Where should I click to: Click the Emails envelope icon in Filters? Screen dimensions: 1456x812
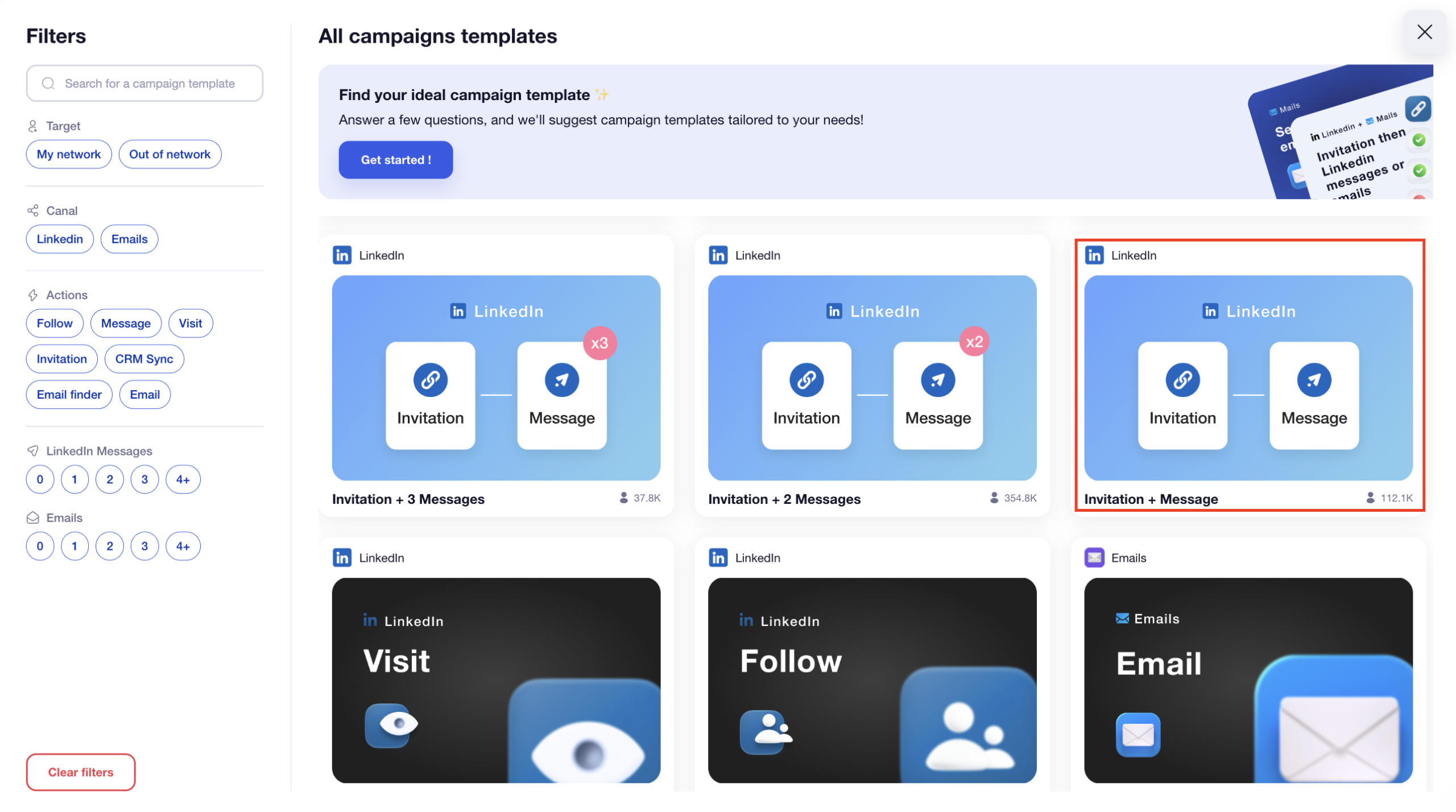click(x=32, y=517)
